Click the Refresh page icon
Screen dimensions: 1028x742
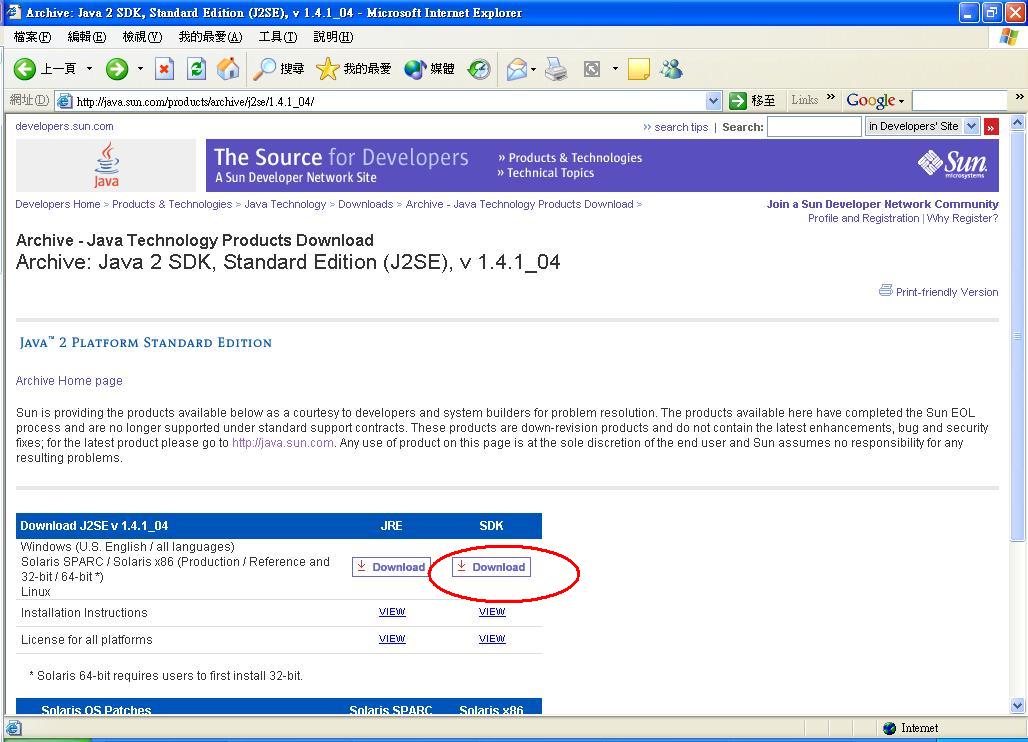point(196,69)
